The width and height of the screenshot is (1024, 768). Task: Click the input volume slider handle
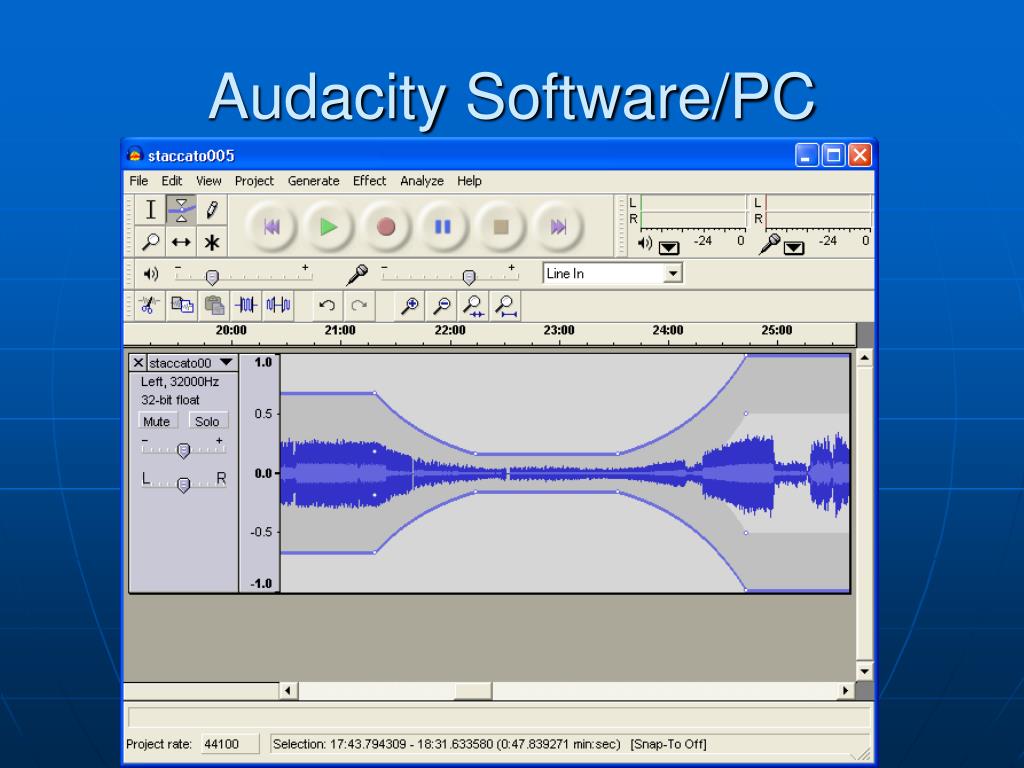tap(468, 277)
